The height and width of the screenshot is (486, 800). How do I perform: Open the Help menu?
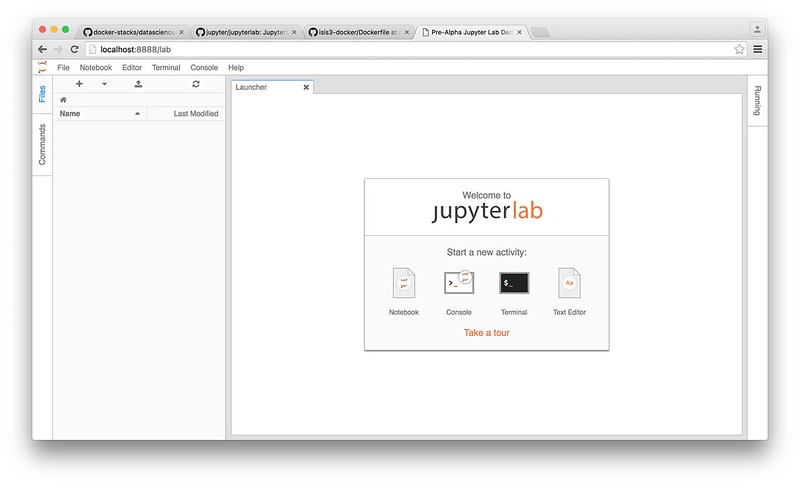(x=236, y=67)
